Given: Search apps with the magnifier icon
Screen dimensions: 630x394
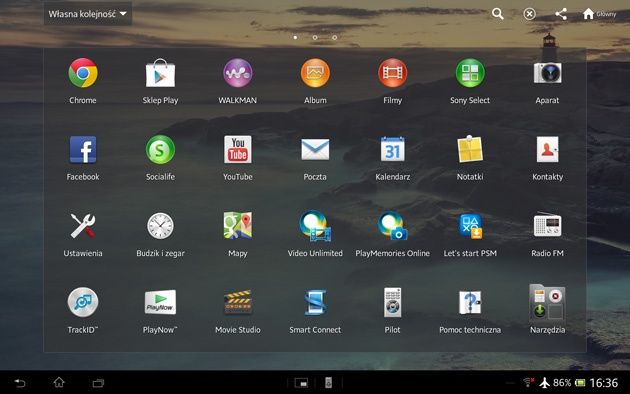Looking at the screenshot, I should (497, 14).
